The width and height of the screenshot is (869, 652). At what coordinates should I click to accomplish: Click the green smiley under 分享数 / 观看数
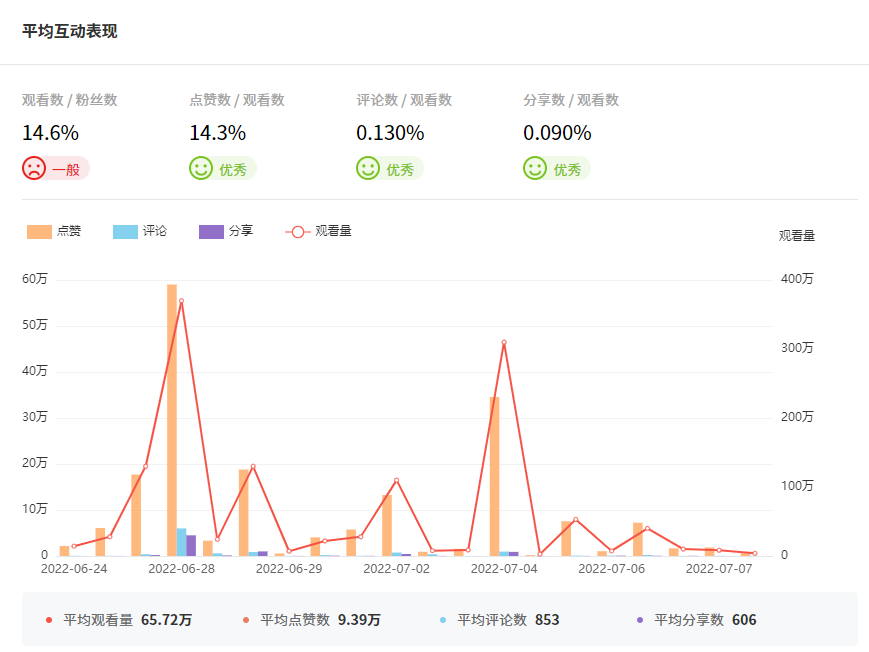[x=535, y=168]
